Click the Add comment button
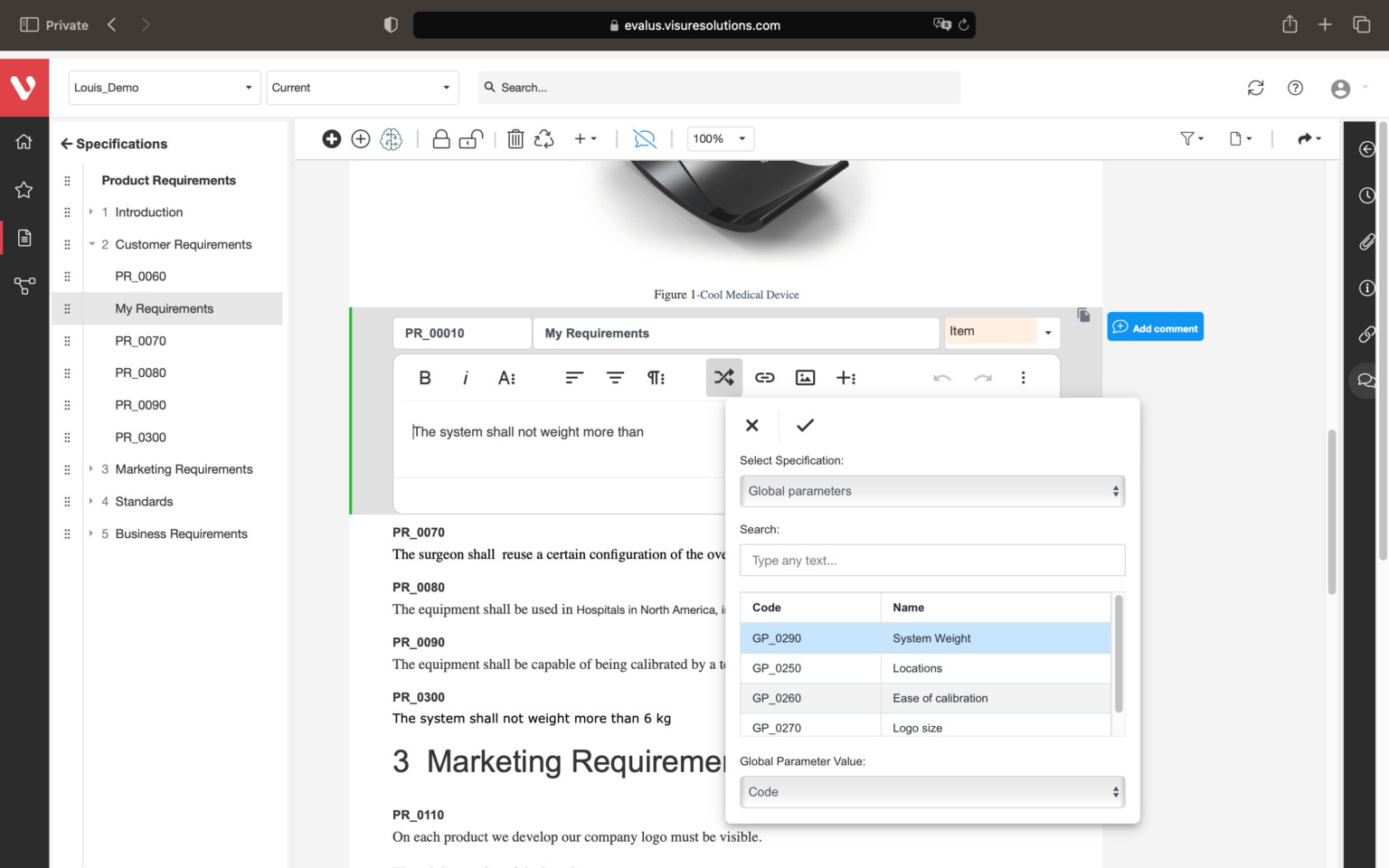The height and width of the screenshot is (868, 1389). (x=1155, y=326)
